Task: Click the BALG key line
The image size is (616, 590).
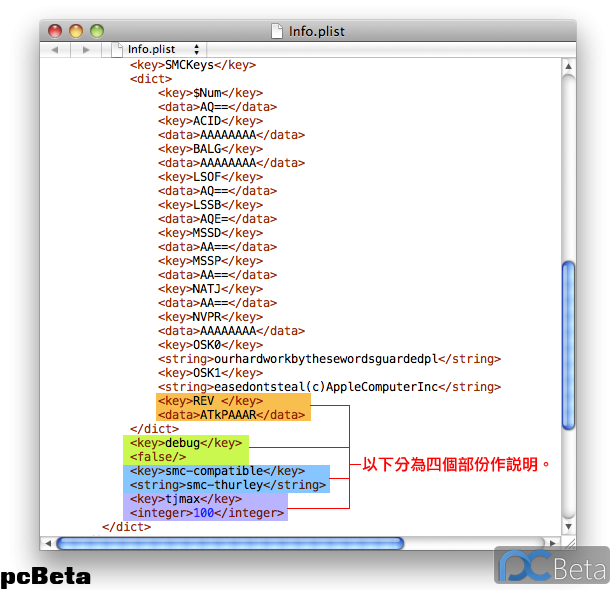Action: coord(211,149)
